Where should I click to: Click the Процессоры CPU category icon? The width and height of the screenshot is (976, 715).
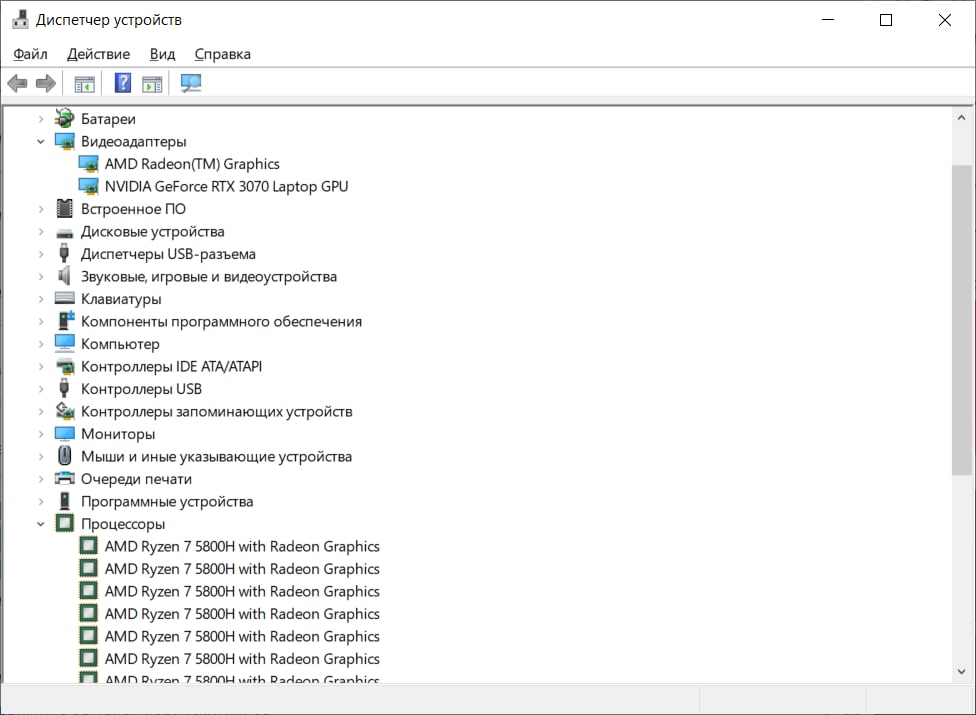(64, 523)
